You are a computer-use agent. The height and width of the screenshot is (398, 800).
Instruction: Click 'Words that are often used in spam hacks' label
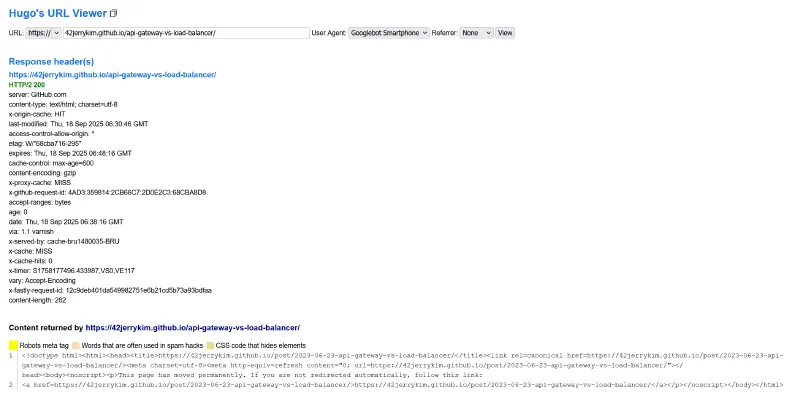tap(142, 345)
